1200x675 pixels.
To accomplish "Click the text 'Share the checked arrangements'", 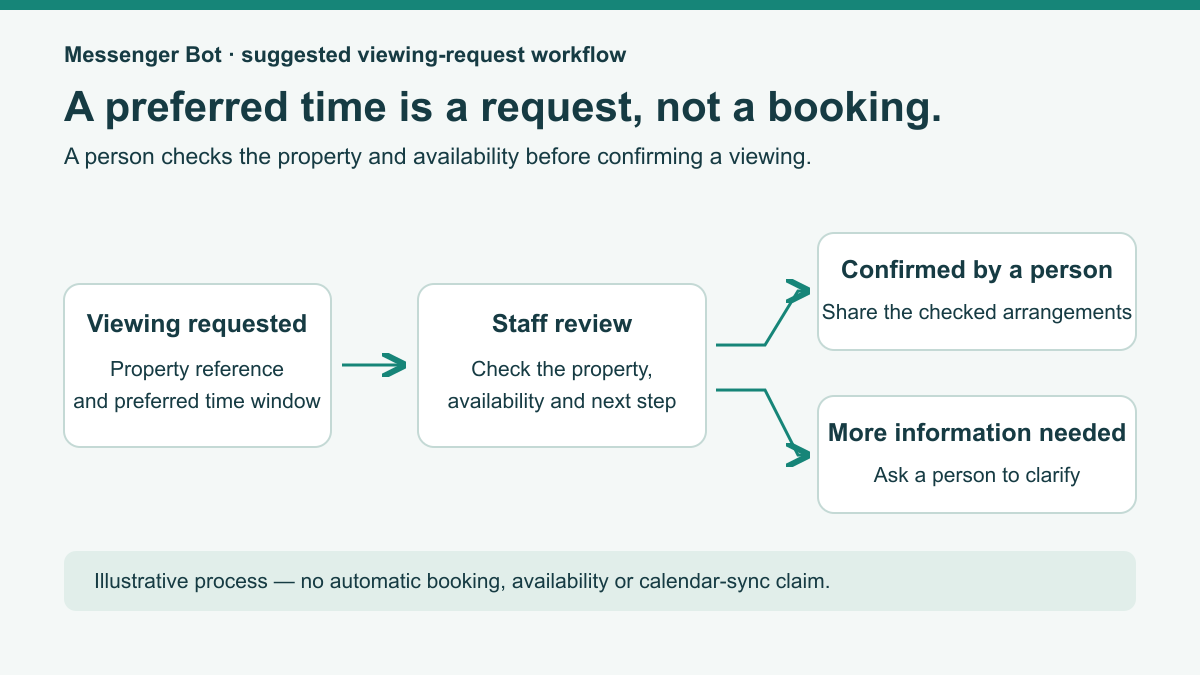I will click(977, 312).
